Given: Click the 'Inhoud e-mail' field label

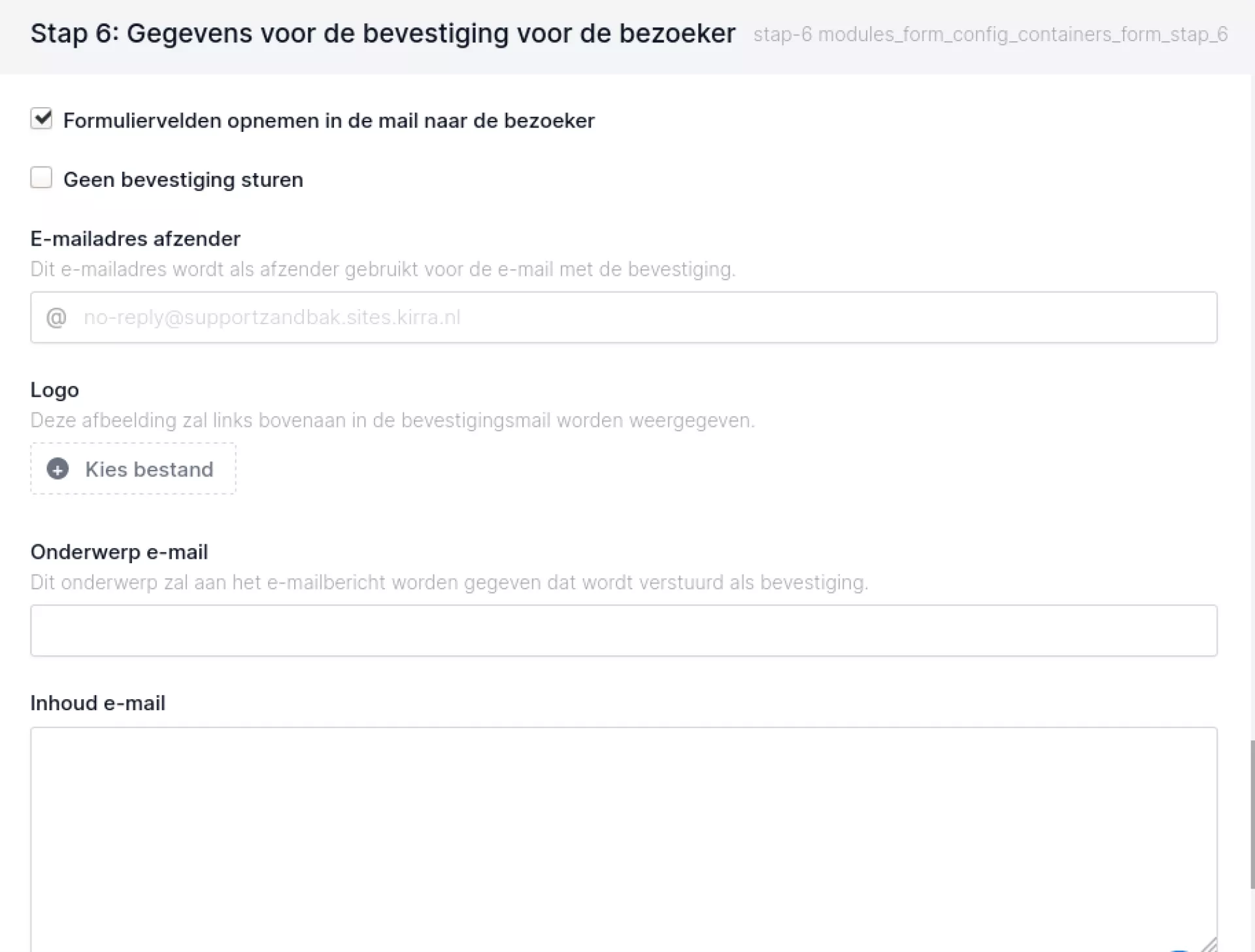Looking at the screenshot, I should coord(98,703).
